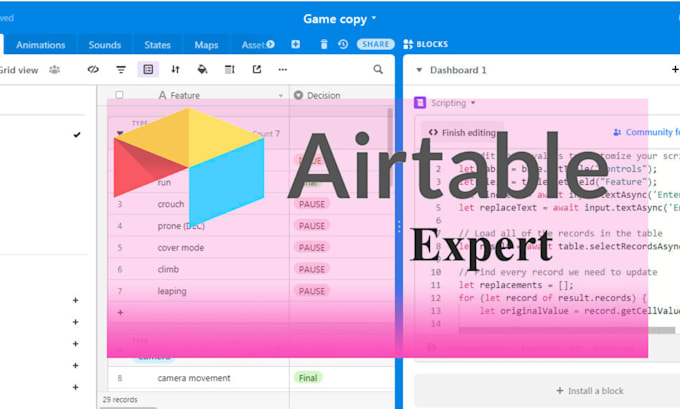The width and height of the screenshot is (680, 409).
Task: Click the arrow icon on the Asset tab
Action: (271, 44)
